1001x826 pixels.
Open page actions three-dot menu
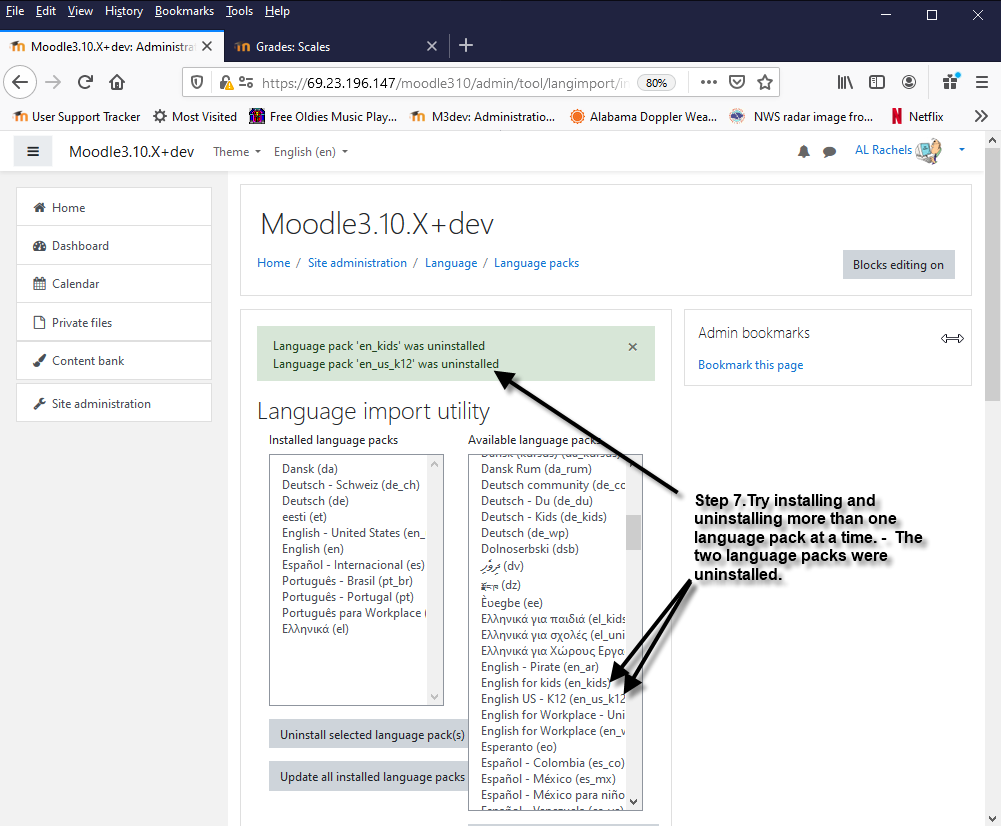(709, 82)
